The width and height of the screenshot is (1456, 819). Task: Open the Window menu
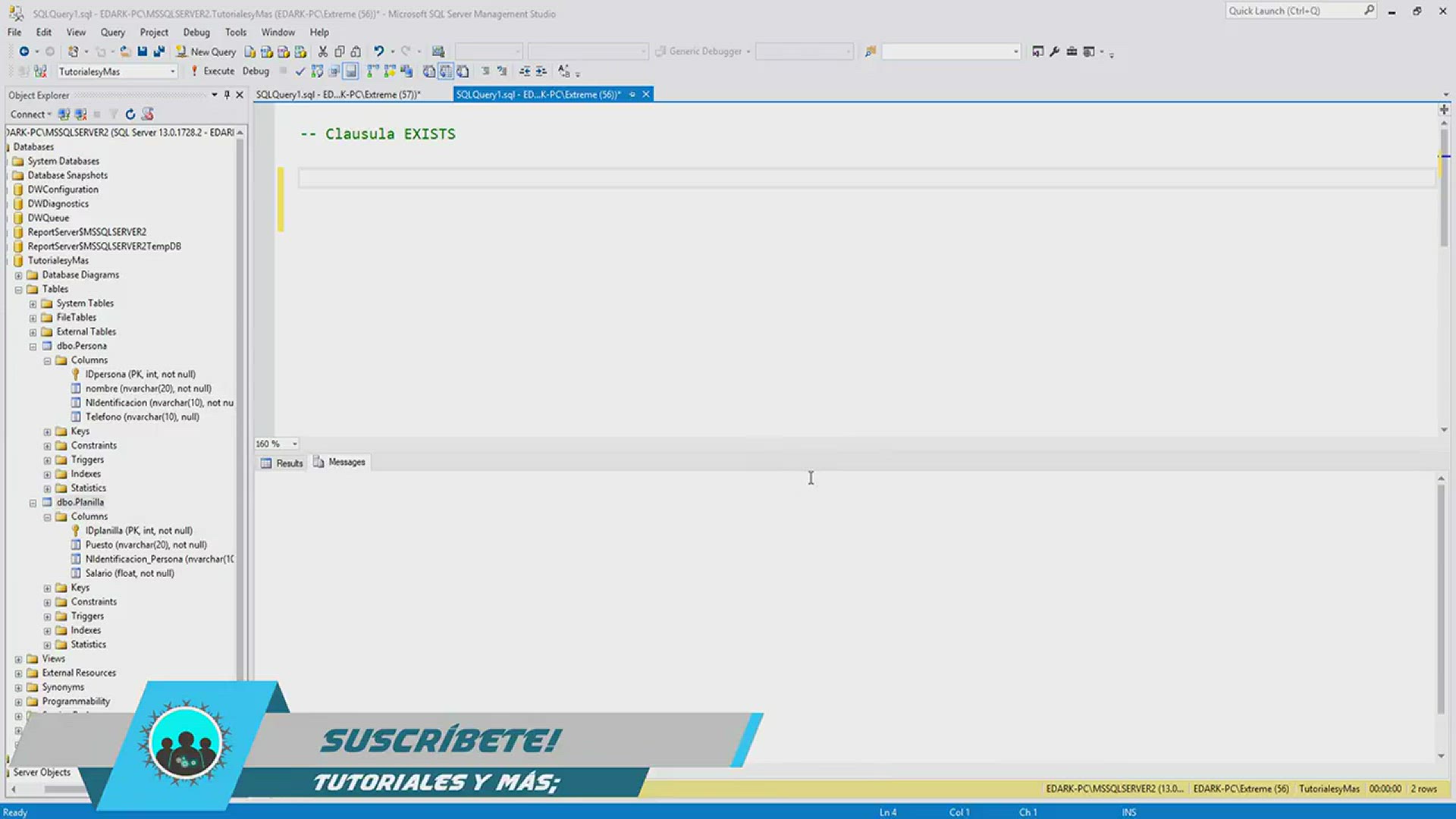[x=278, y=32]
